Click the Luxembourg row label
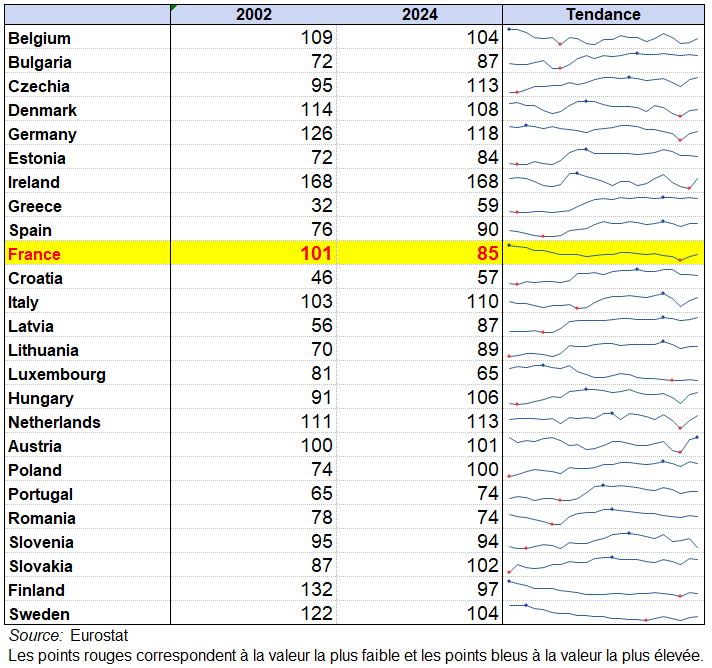Screen dimensions: 712x668 57,375
